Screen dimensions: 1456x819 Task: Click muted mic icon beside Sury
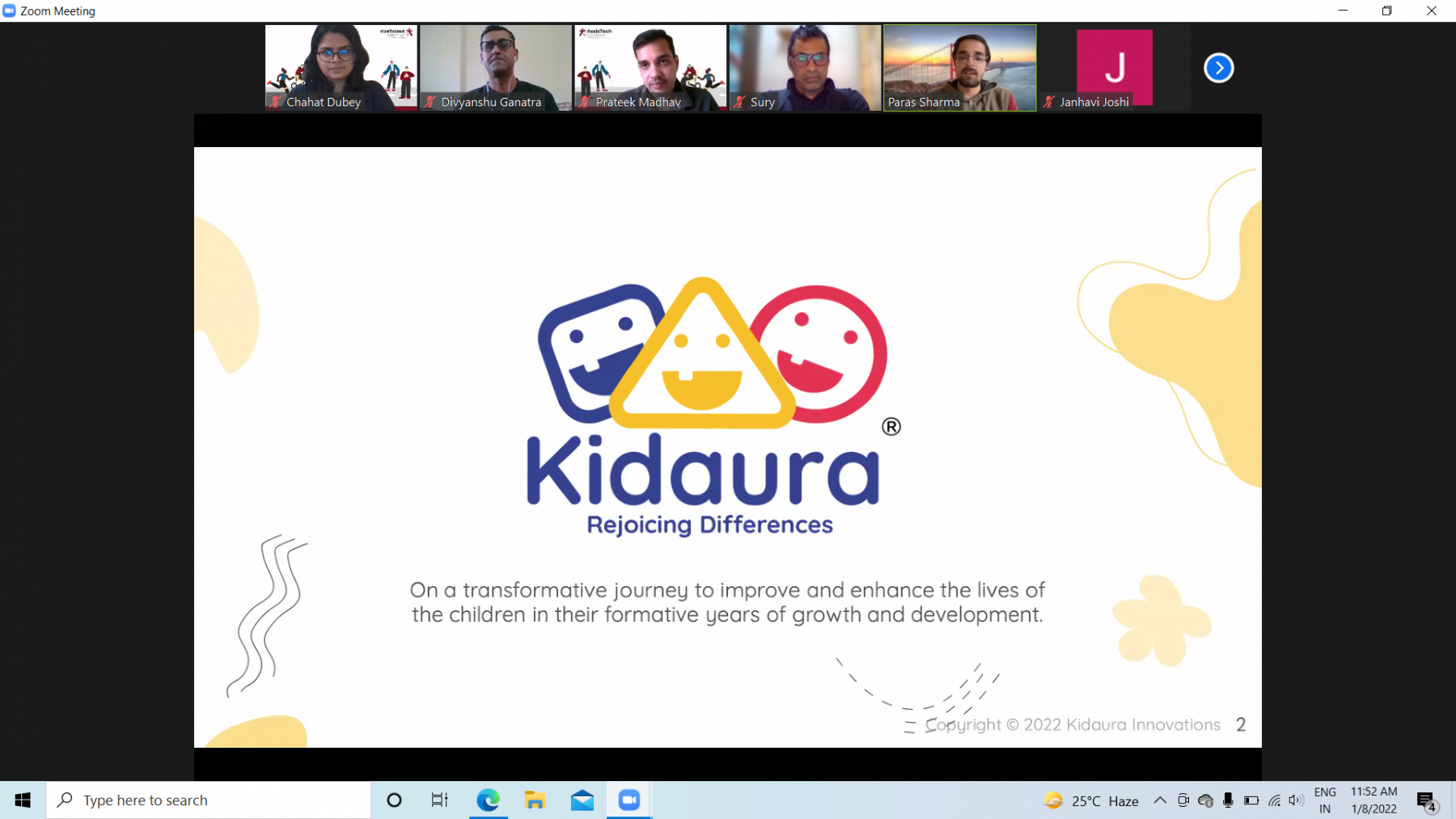[x=739, y=102]
